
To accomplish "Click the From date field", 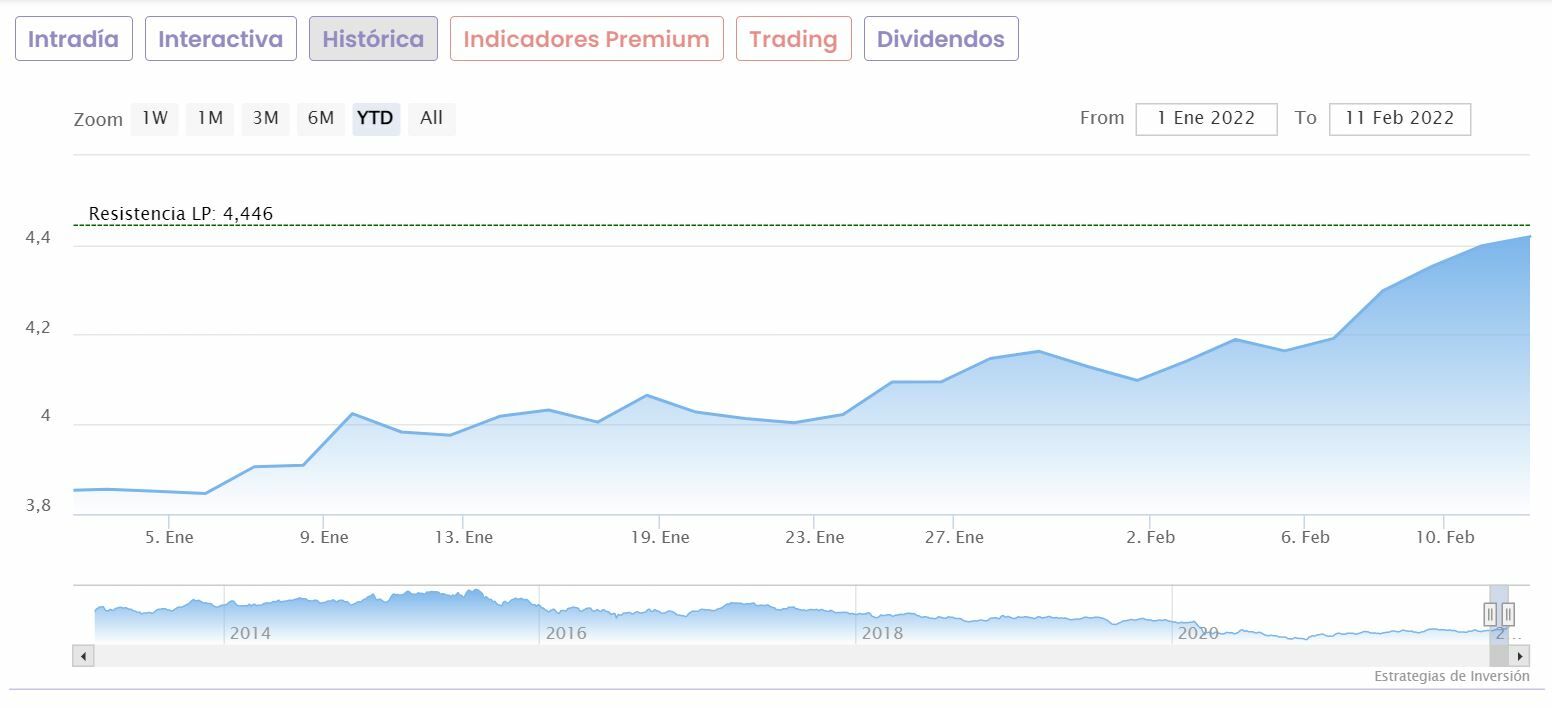I will click(1206, 118).
